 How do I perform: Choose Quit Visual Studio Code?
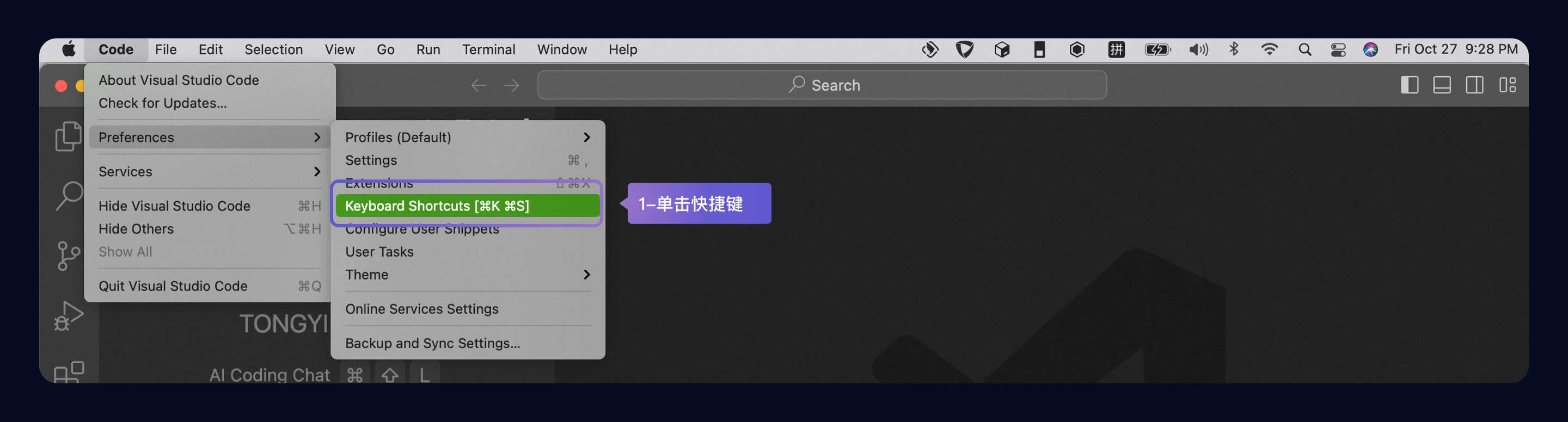[210, 287]
